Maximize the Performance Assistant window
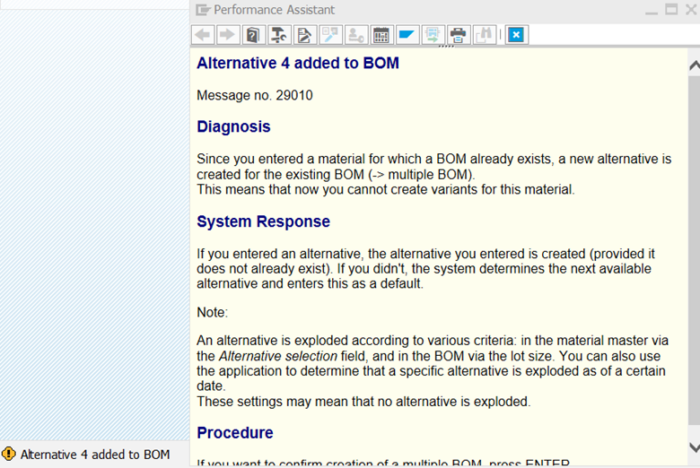Screen dimensions: 700x468 (671, 9)
